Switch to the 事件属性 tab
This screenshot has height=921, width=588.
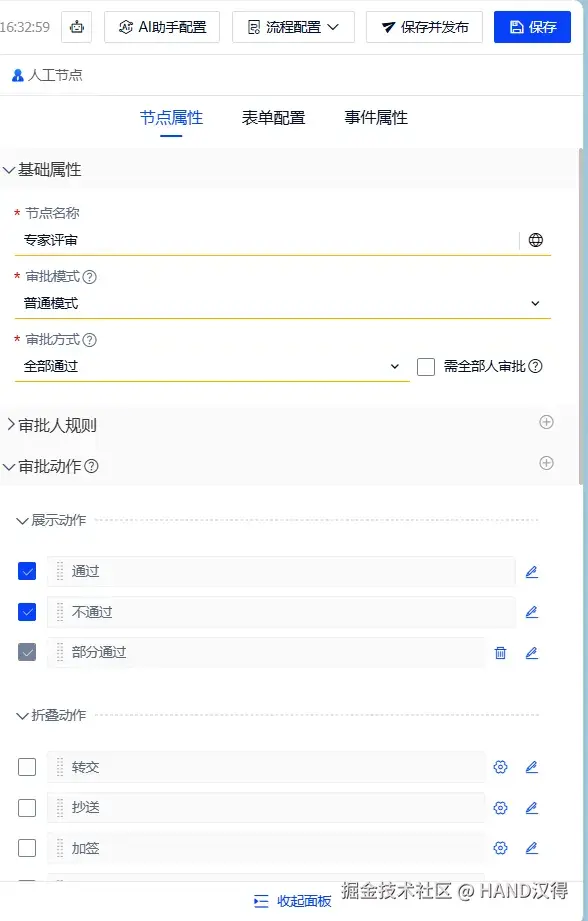pos(376,117)
